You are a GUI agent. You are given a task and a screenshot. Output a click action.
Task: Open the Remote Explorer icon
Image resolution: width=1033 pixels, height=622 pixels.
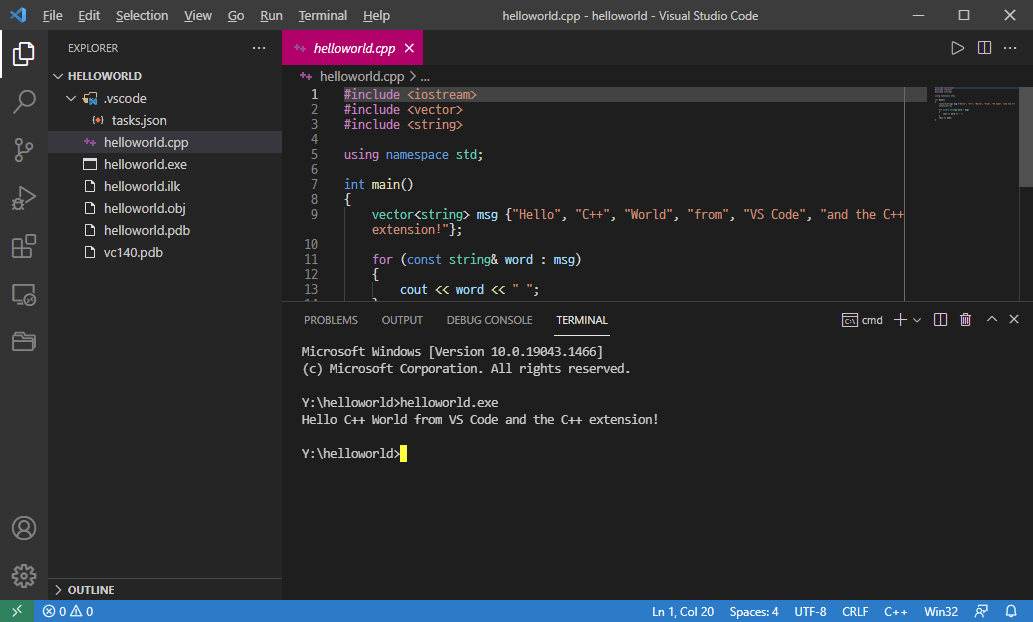point(24,295)
